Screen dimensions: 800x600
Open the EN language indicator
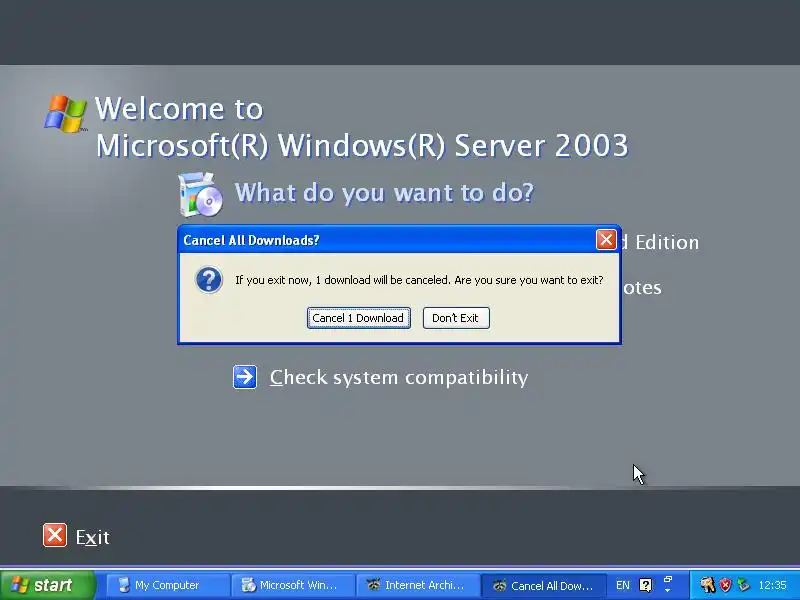[x=622, y=585]
